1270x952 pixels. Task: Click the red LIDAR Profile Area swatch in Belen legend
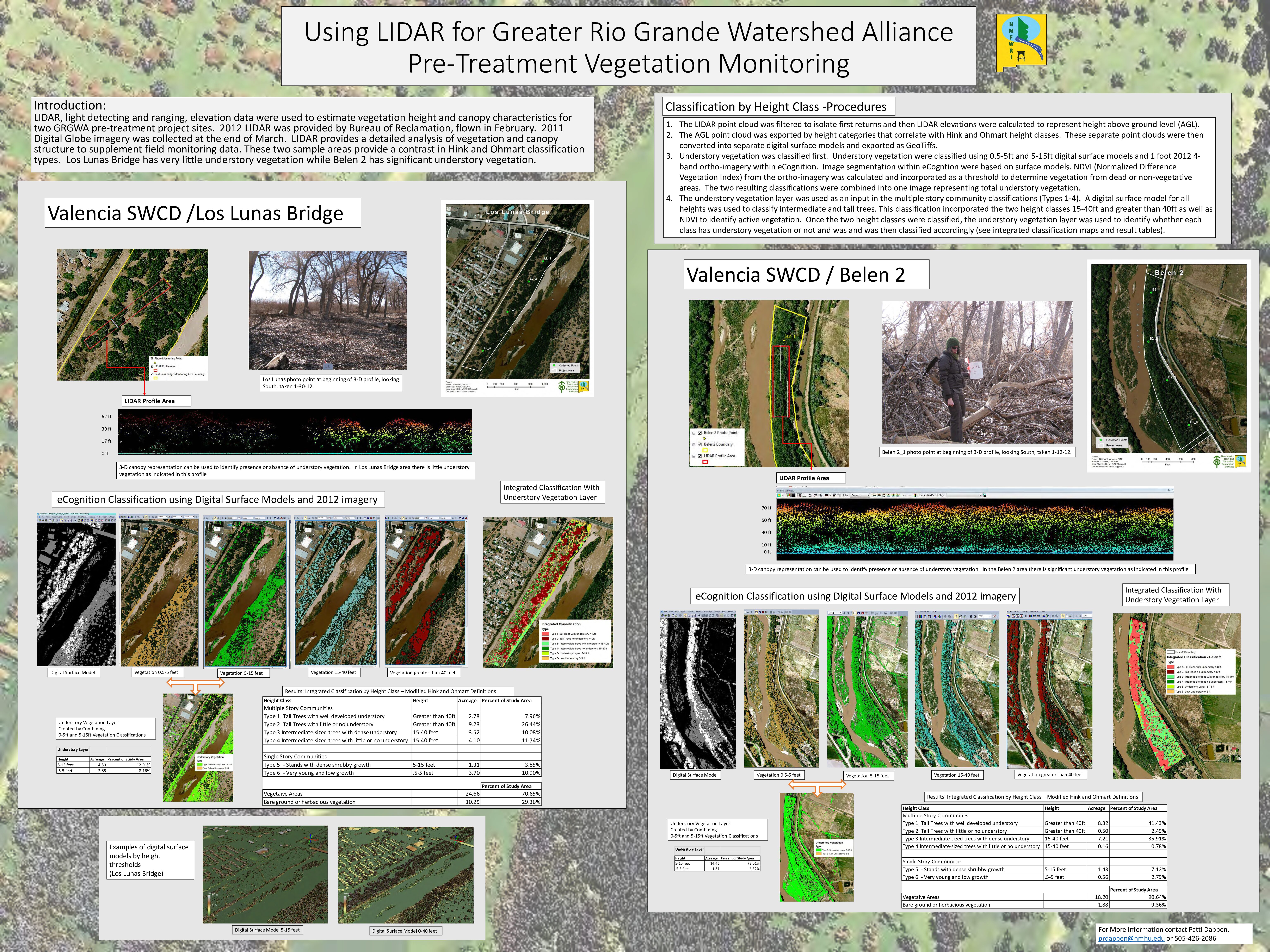tap(705, 462)
